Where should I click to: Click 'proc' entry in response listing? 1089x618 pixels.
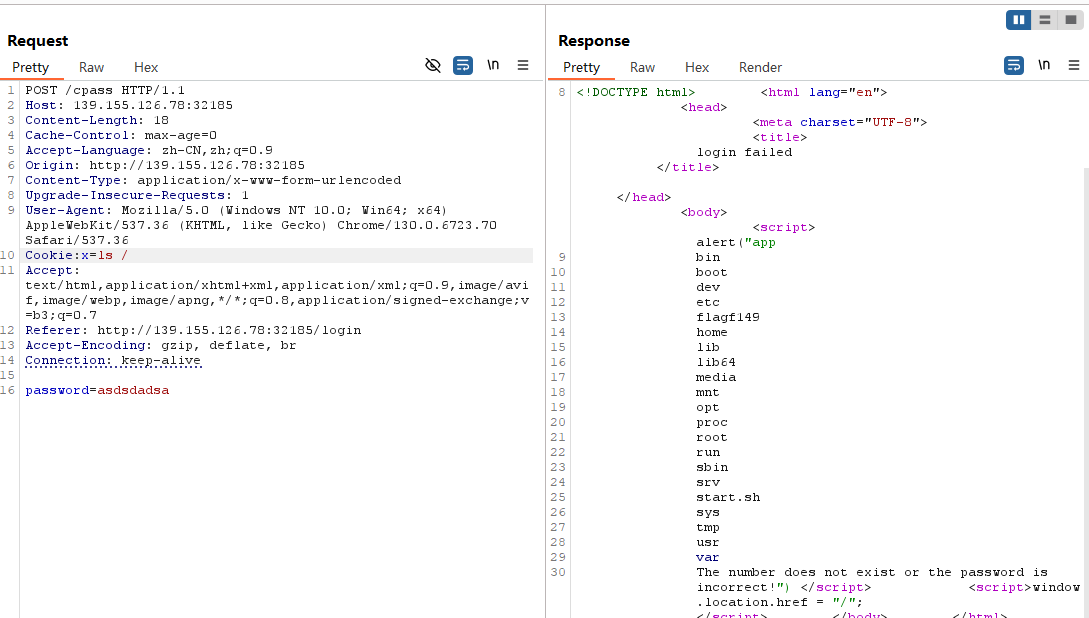tap(712, 422)
